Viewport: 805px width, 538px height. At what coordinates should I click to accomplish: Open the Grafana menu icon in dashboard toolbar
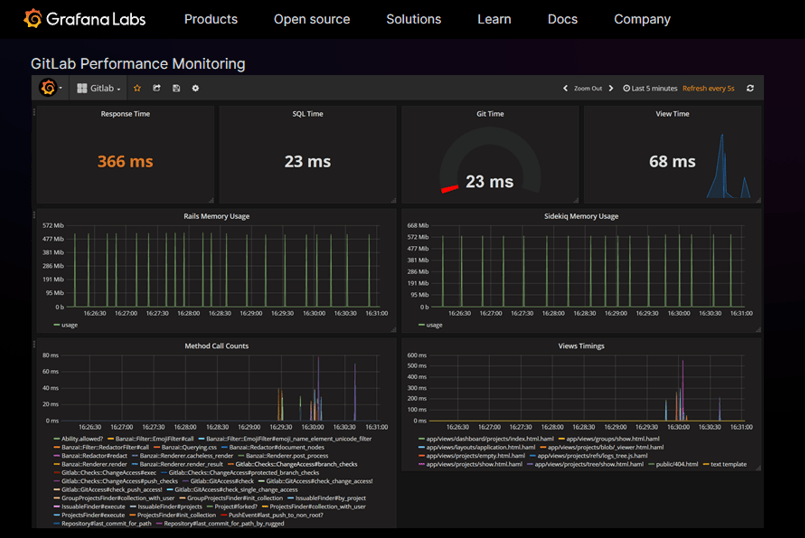click(48, 88)
